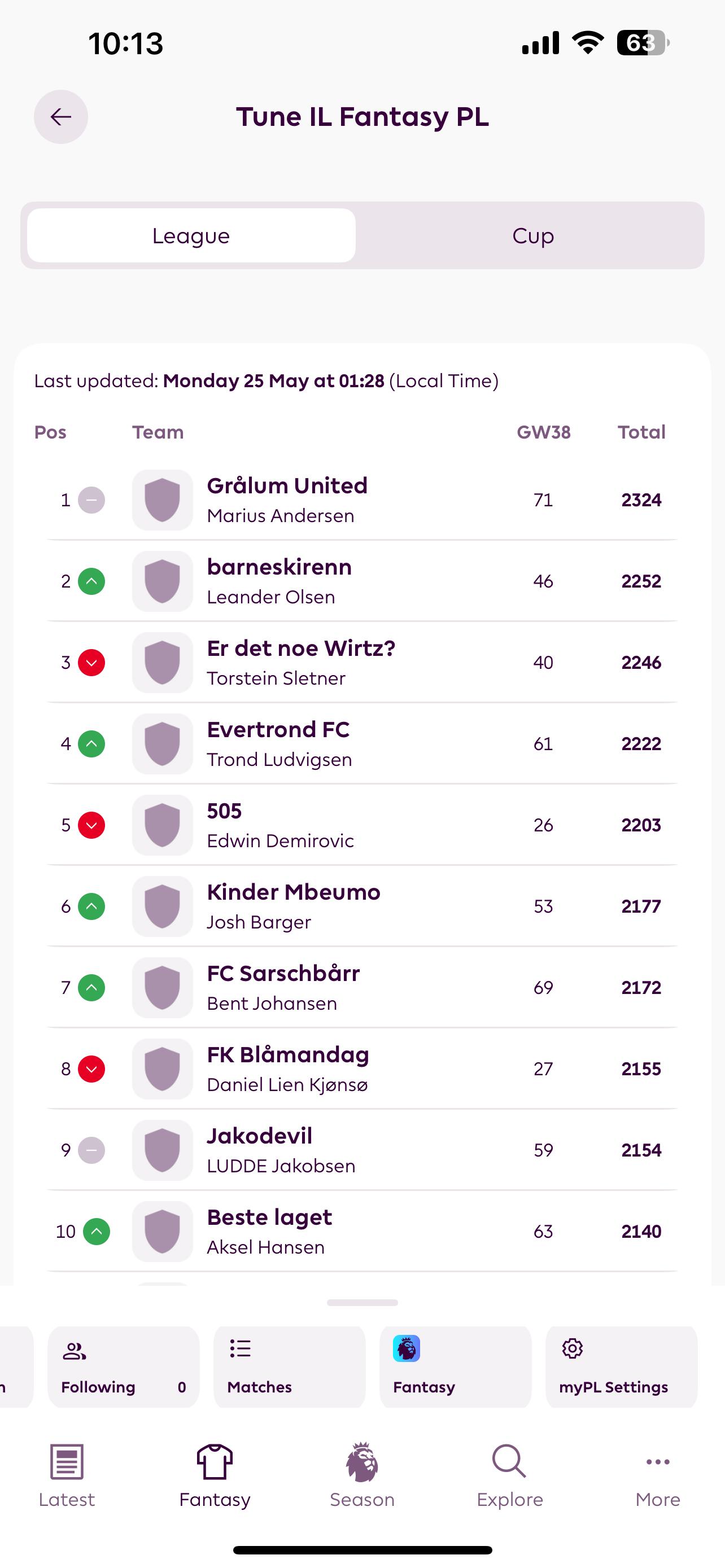The width and height of the screenshot is (725, 1568).
Task: Tap the shield badge of Jakodevil
Action: pos(163,1150)
